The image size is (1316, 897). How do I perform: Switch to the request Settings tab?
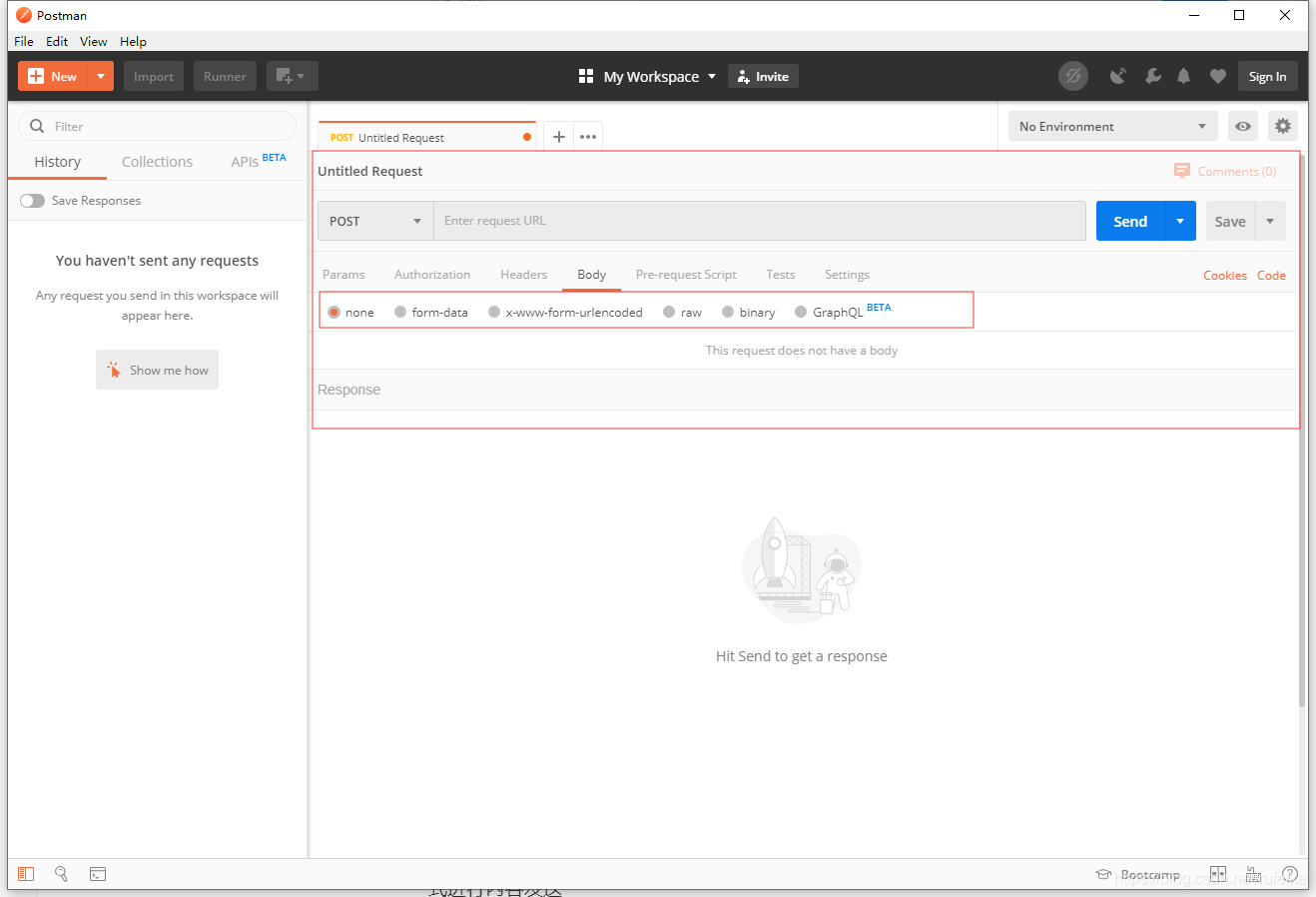pos(847,274)
